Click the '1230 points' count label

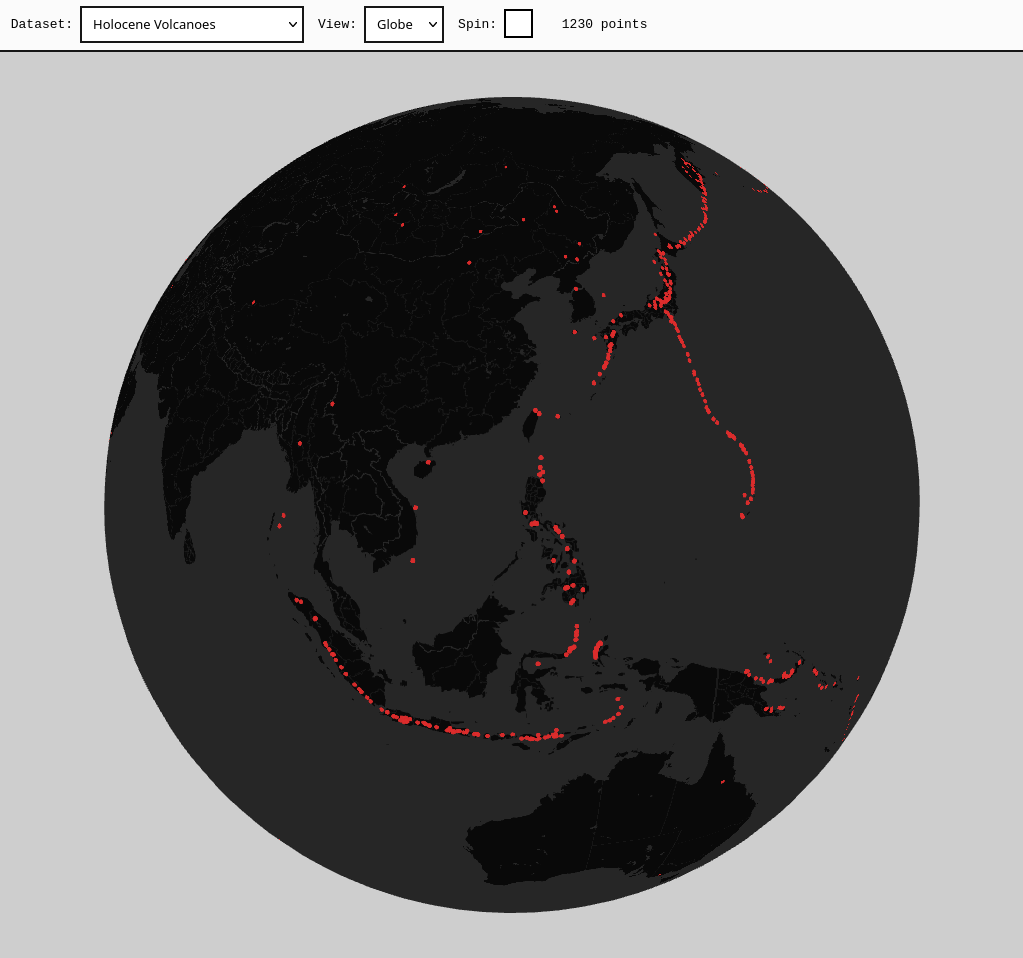tap(604, 24)
